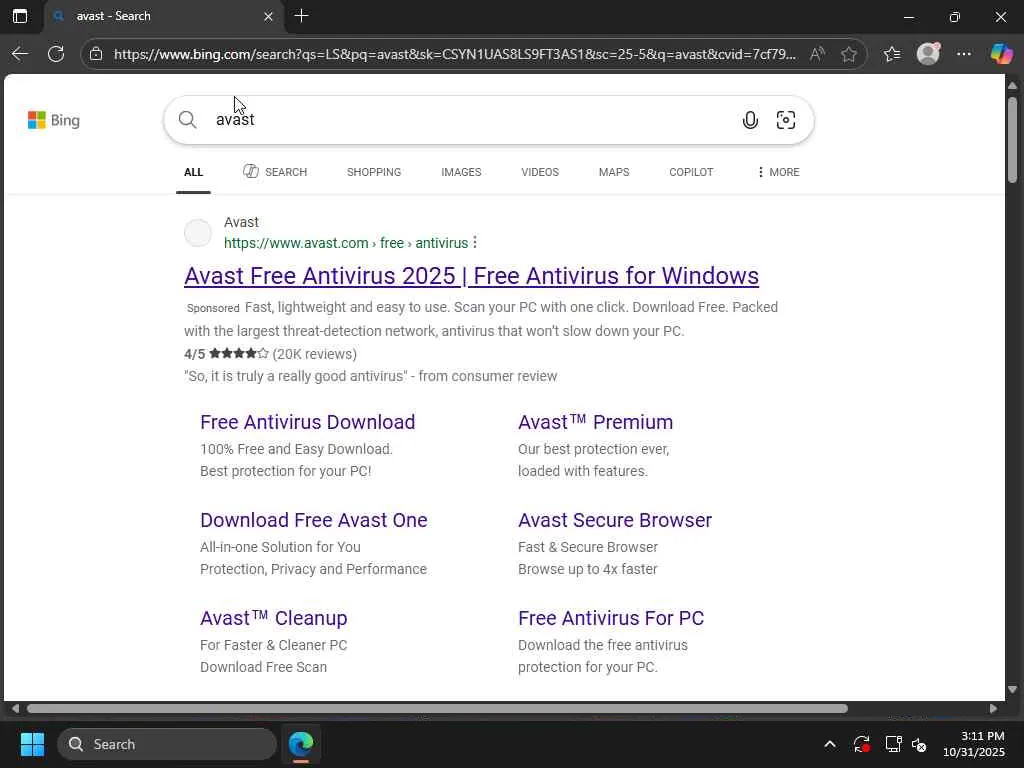Viewport: 1024px width, 768px height.
Task: Open Copilot sidebar icon
Action: click(1001, 54)
